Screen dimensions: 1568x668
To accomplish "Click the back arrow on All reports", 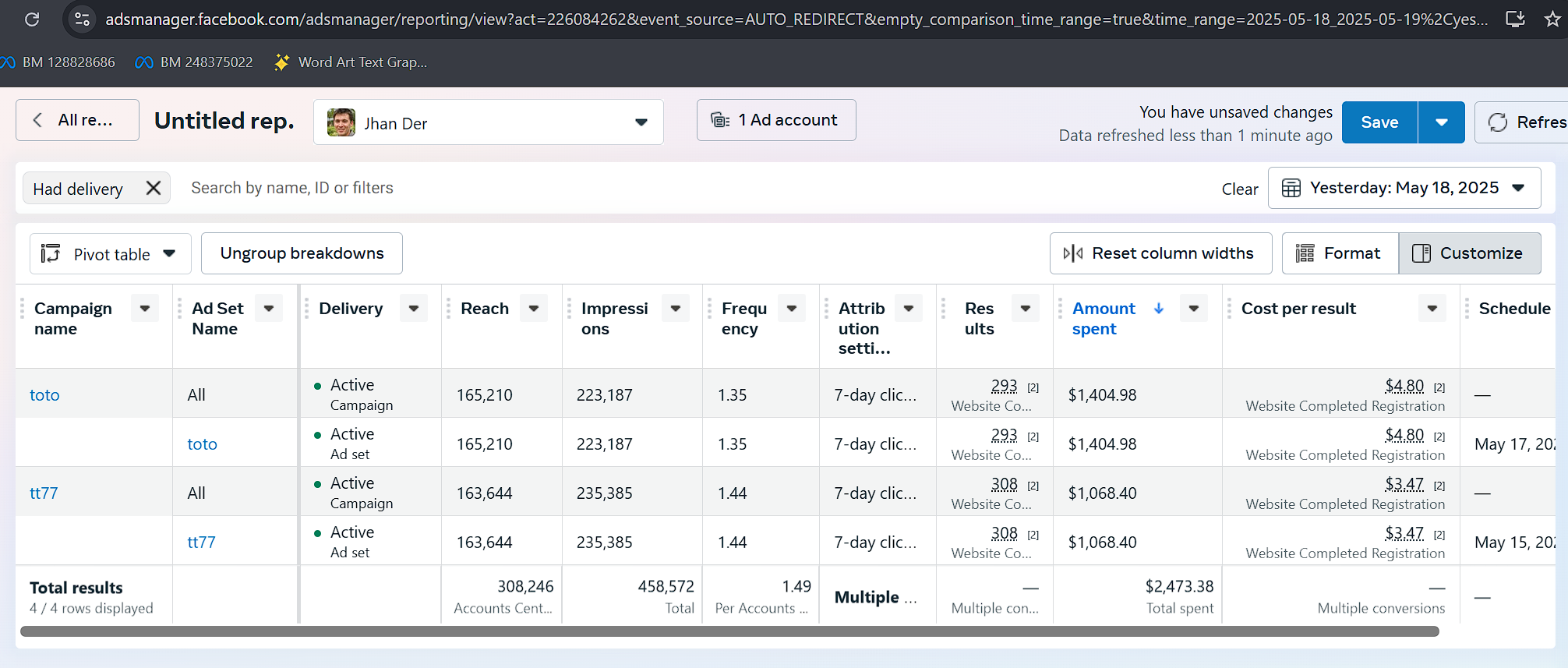I will (37, 120).
